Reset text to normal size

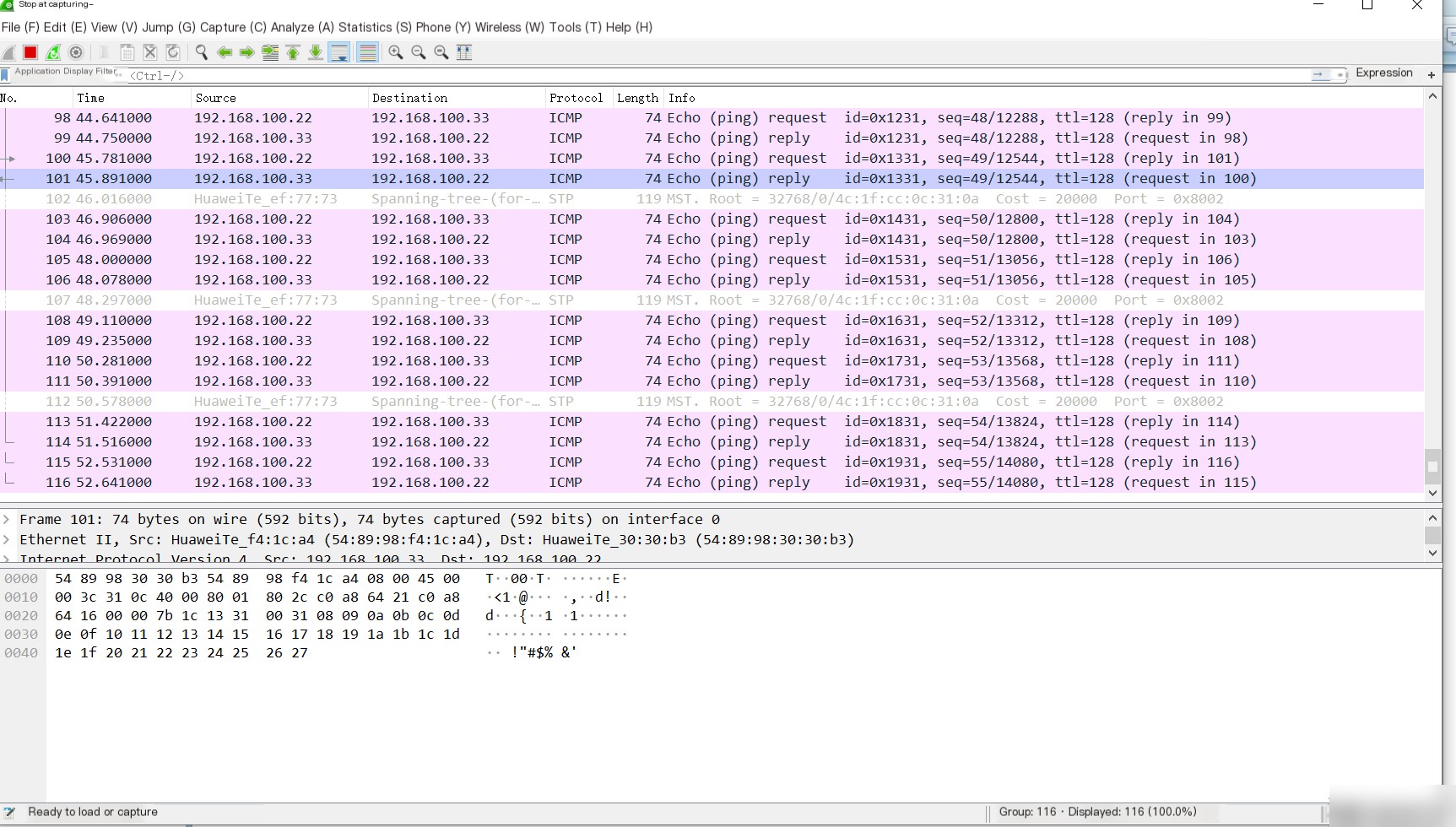441,52
